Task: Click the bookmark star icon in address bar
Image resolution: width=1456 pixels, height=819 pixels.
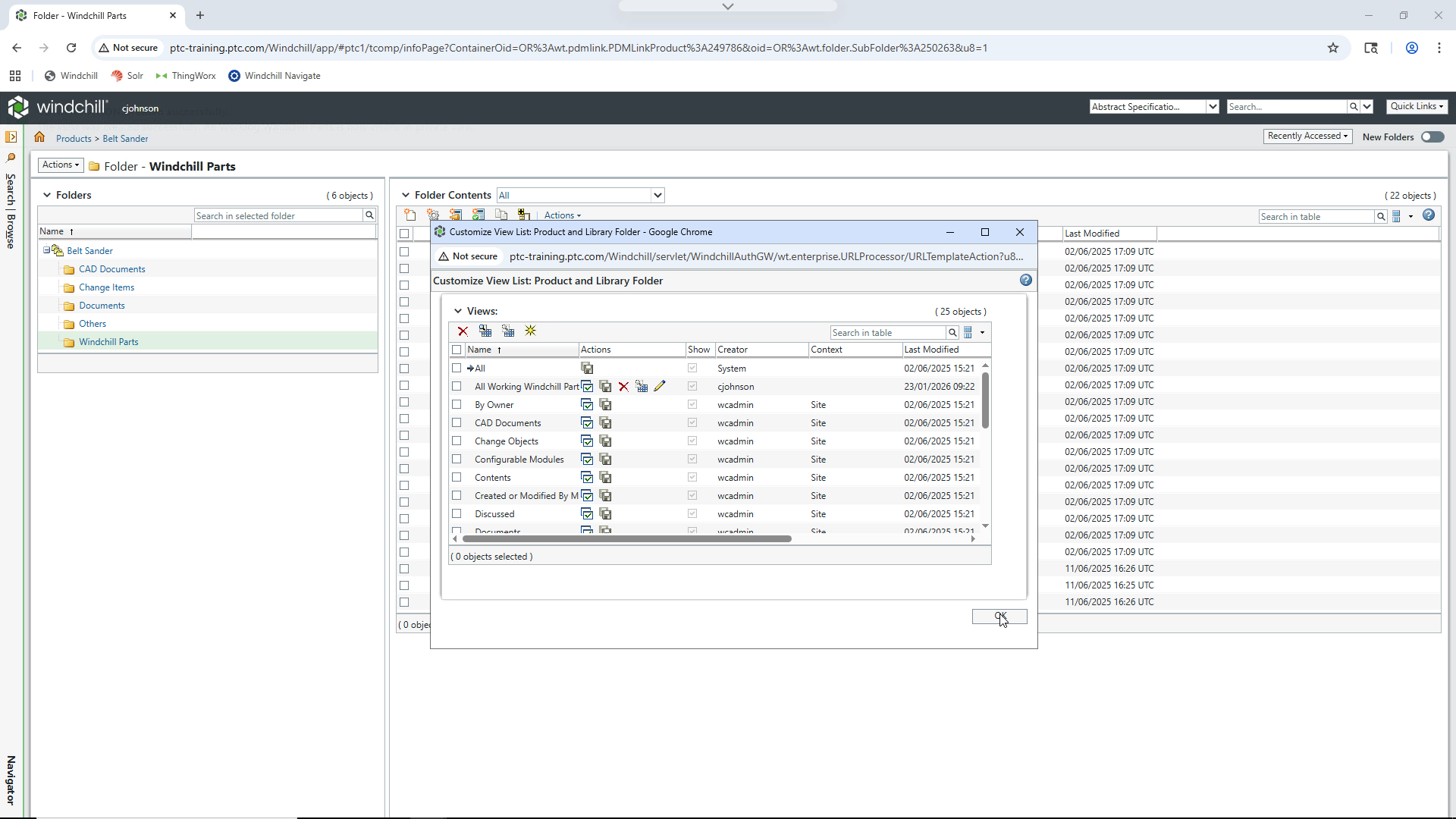Action: 1333,48
